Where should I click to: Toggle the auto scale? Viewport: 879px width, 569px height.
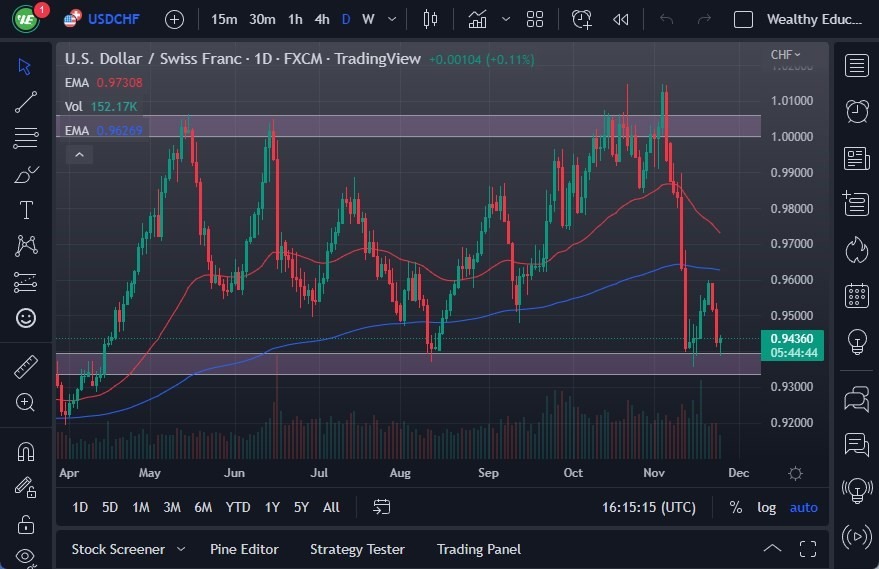(x=803, y=507)
